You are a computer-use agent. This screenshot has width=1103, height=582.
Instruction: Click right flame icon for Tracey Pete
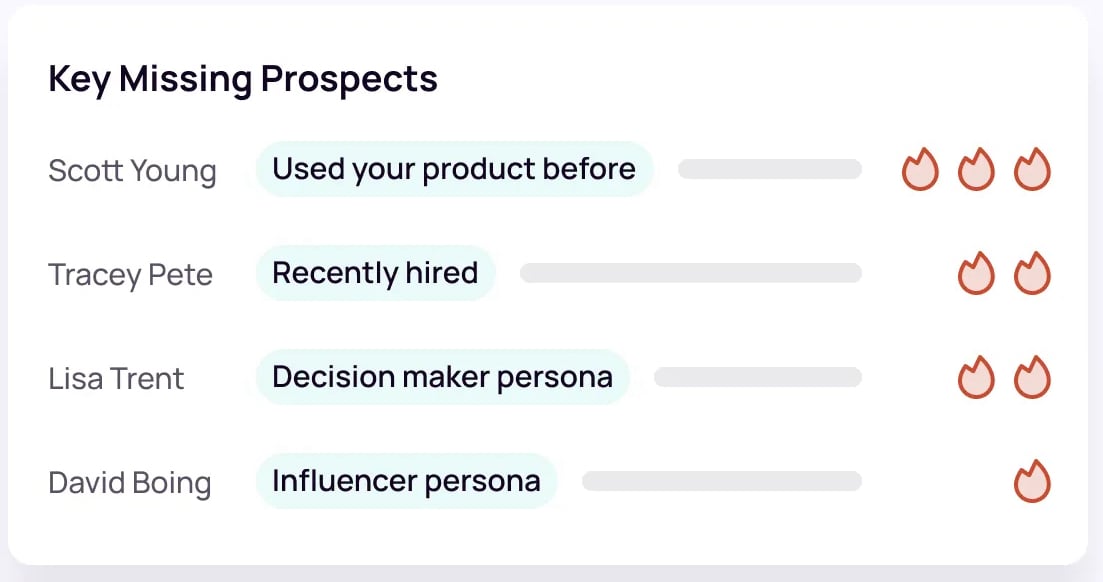[x=1032, y=274]
